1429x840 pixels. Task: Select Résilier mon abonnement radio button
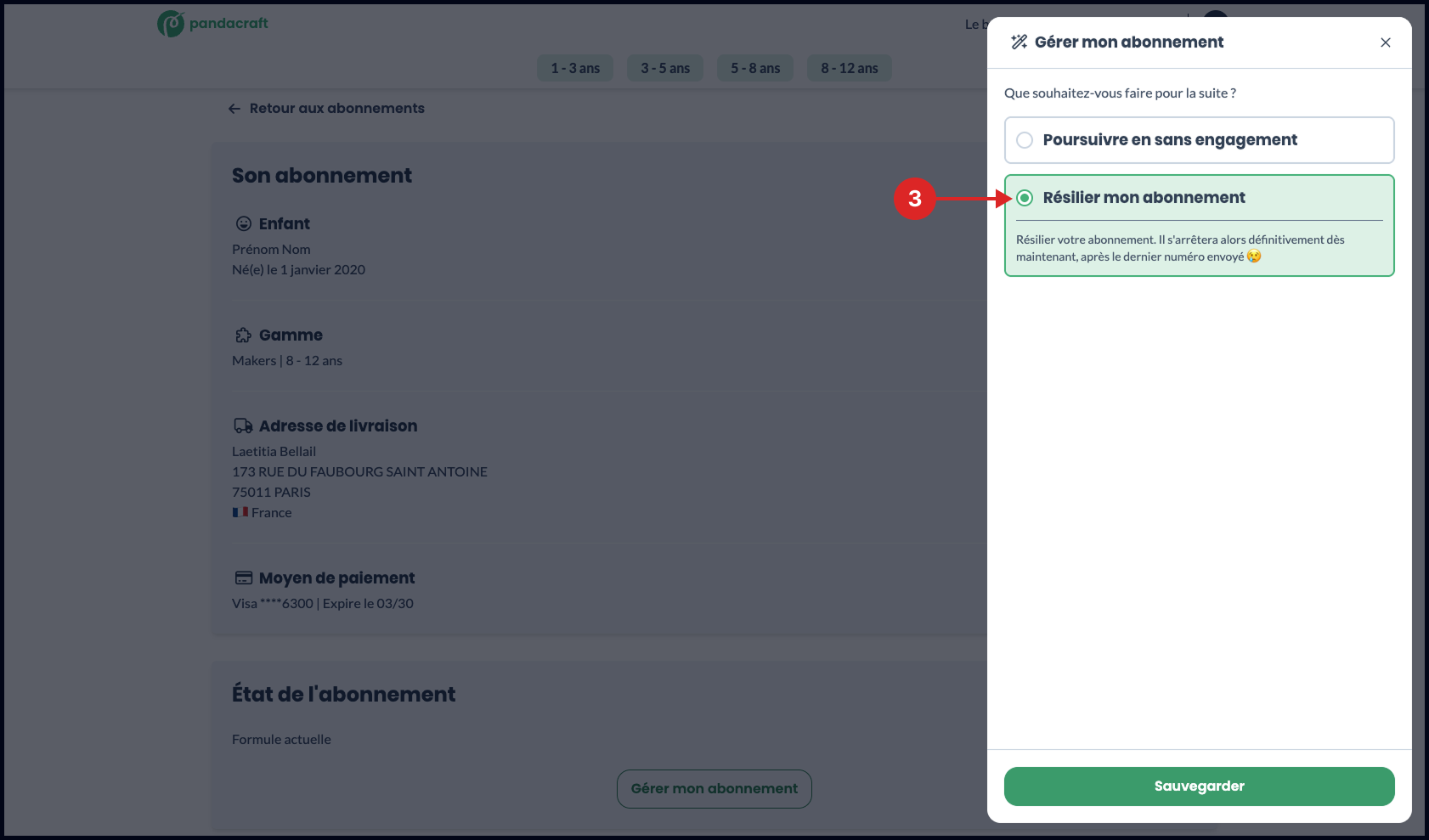tap(1025, 198)
